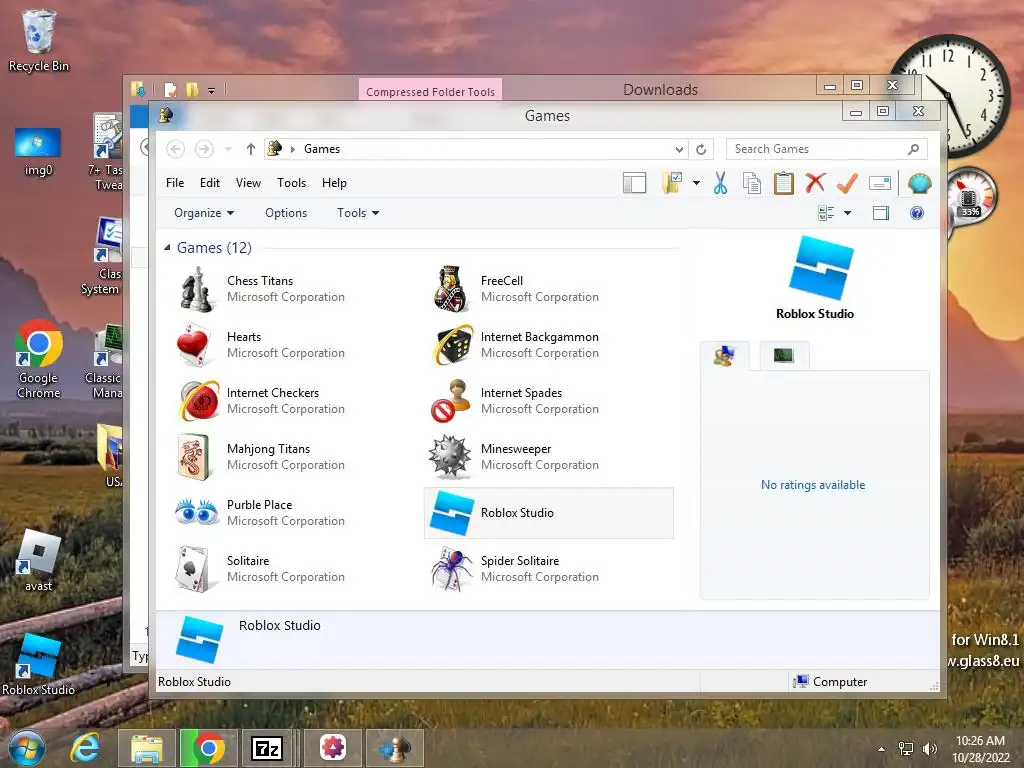Click large Roblox Studio preview thumbnail
The width and height of the screenshot is (1024, 768).
(821, 267)
